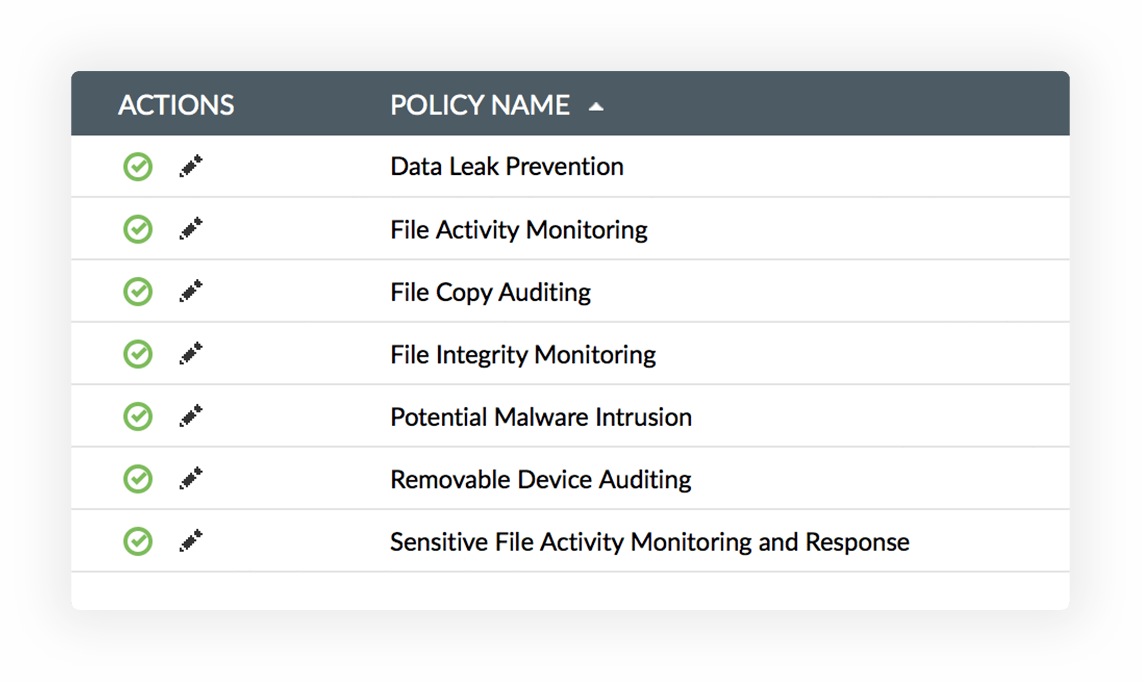Edit the Data Leak Prevention policy
Viewport: 1142px width, 682px height.
coord(191,167)
